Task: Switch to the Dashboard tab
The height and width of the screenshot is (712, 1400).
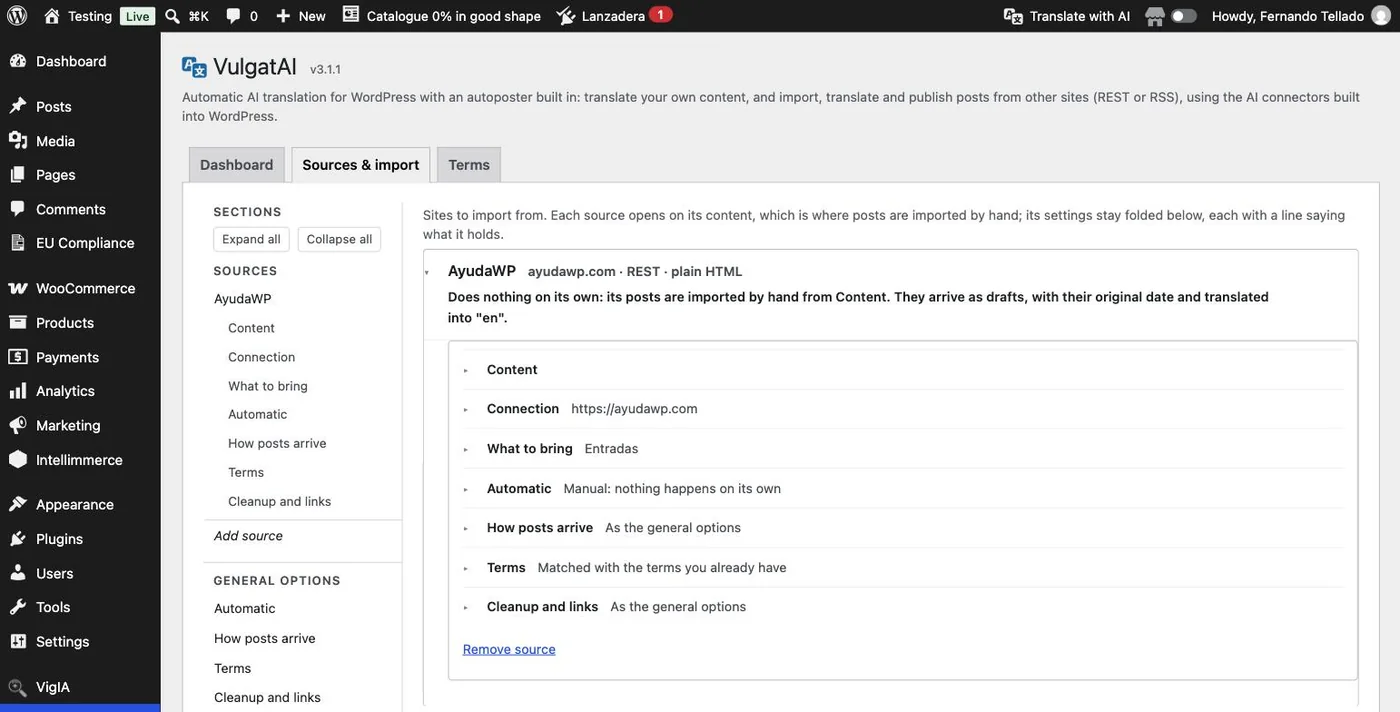Action: coord(237,165)
